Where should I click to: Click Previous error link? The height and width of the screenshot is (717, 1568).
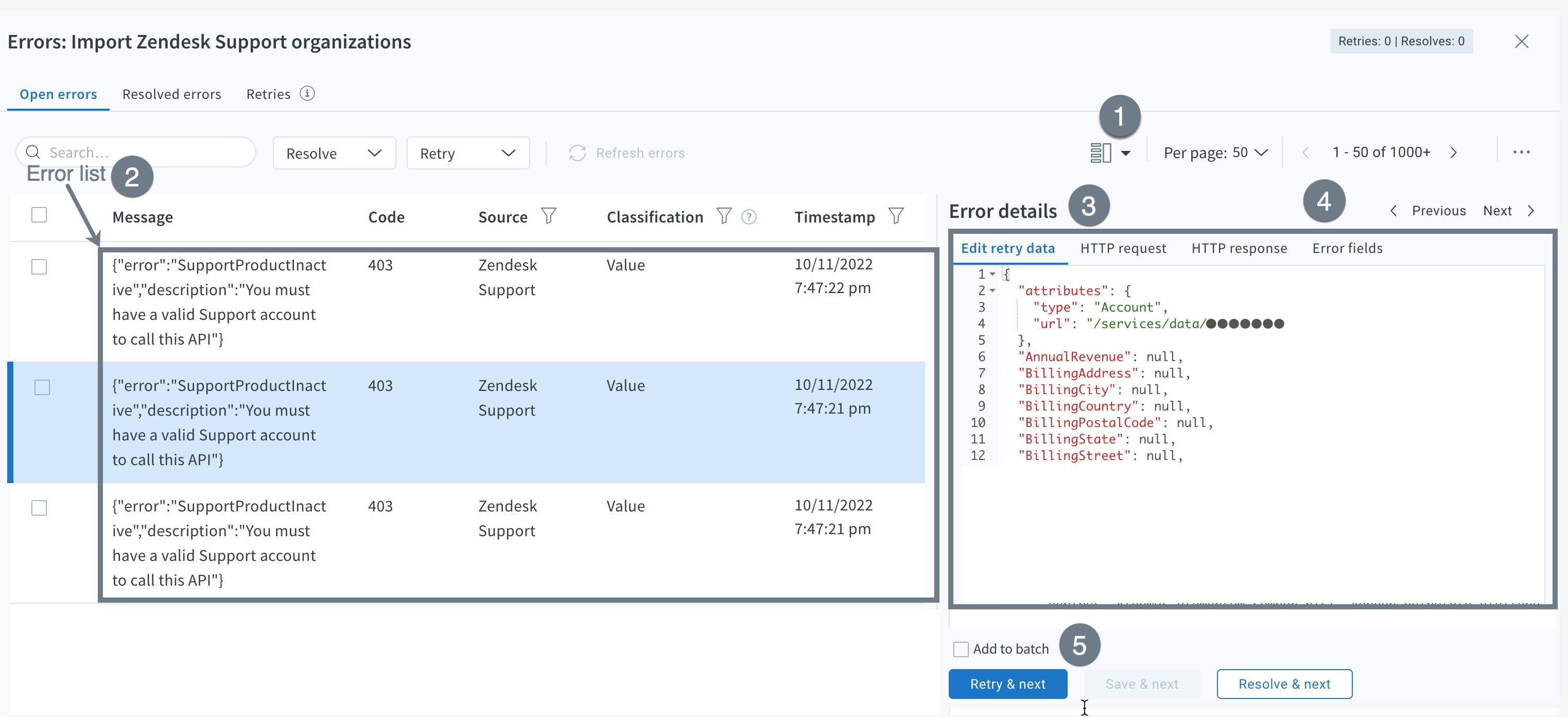pos(1438,211)
